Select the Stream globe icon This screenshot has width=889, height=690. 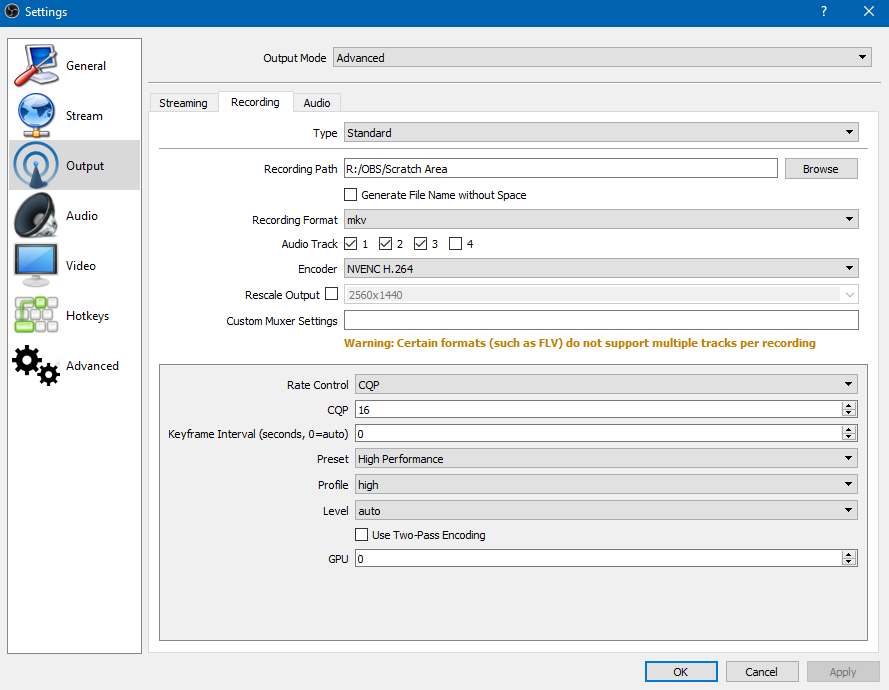(36, 116)
